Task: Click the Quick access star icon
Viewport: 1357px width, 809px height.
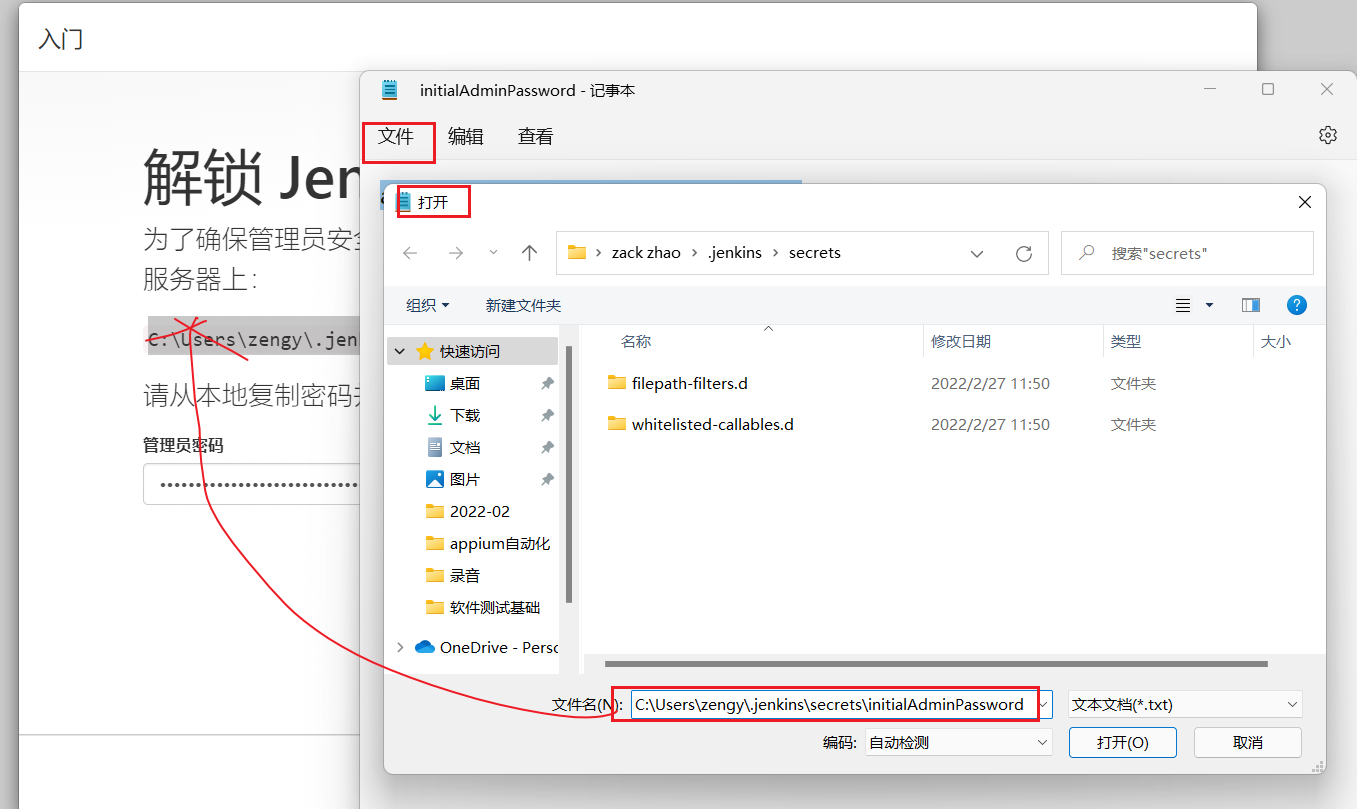Action: click(425, 351)
